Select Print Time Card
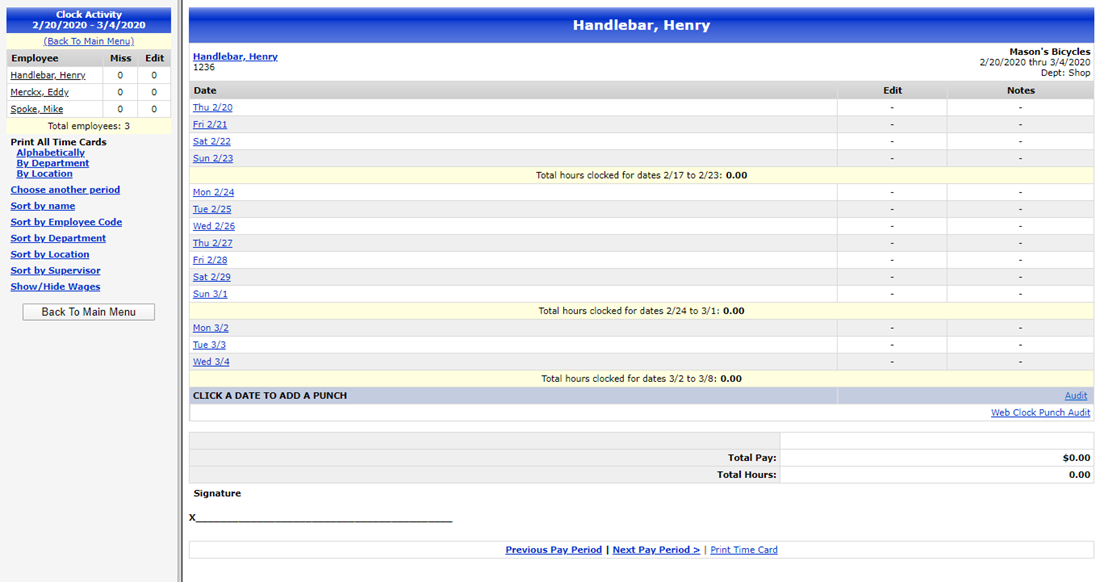This screenshot has width=1100, height=582. click(744, 549)
